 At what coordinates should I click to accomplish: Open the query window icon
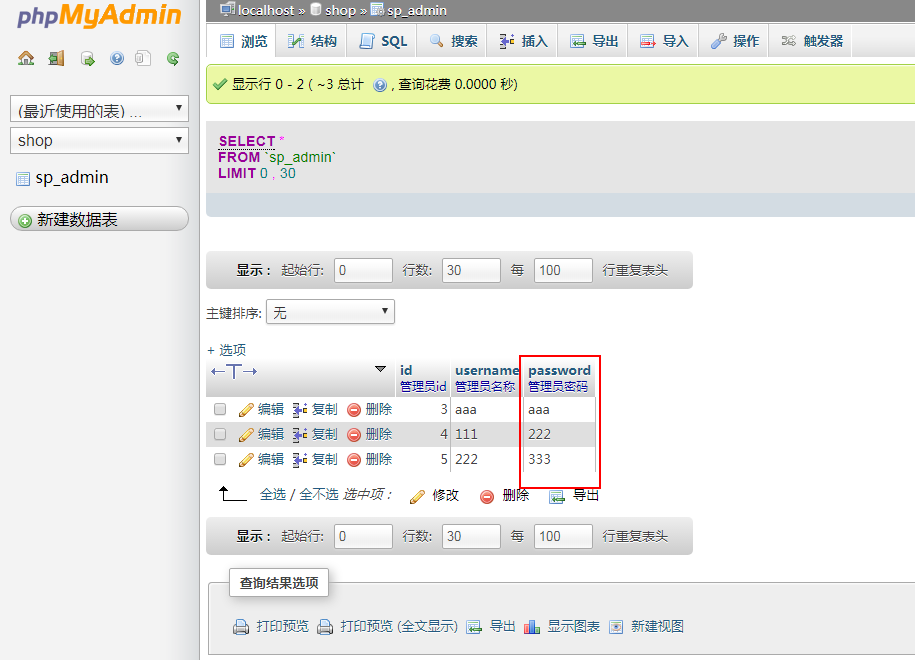pos(88,59)
